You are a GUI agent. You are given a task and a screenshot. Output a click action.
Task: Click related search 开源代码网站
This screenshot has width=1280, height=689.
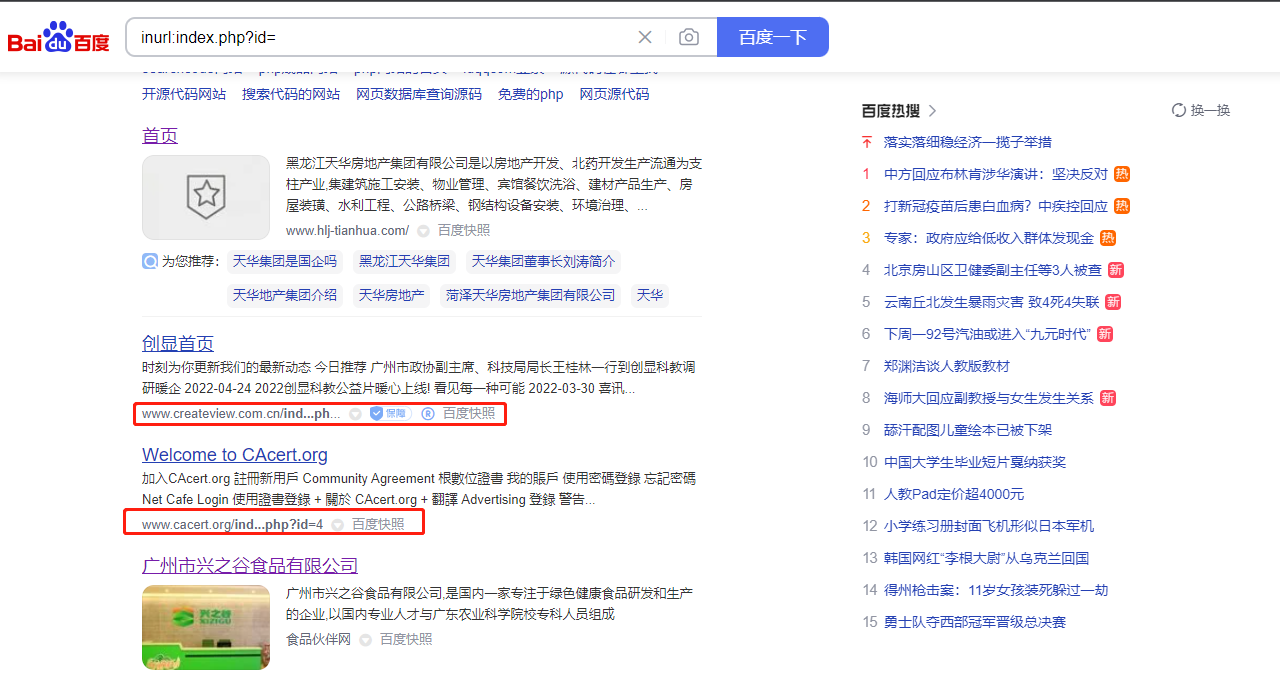pyautogui.click(x=184, y=94)
